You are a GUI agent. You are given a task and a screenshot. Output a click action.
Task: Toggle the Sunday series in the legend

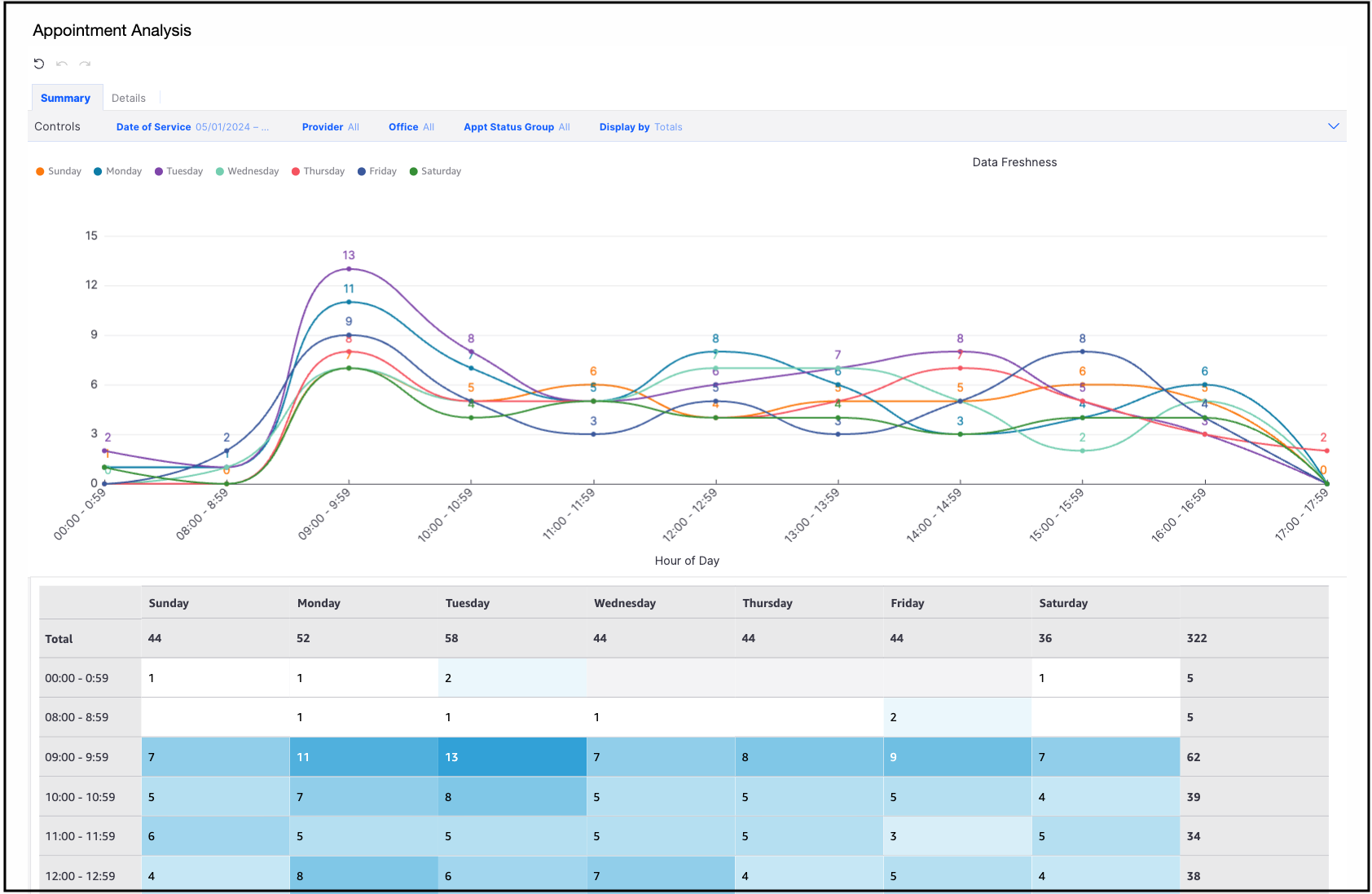click(x=59, y=171)
